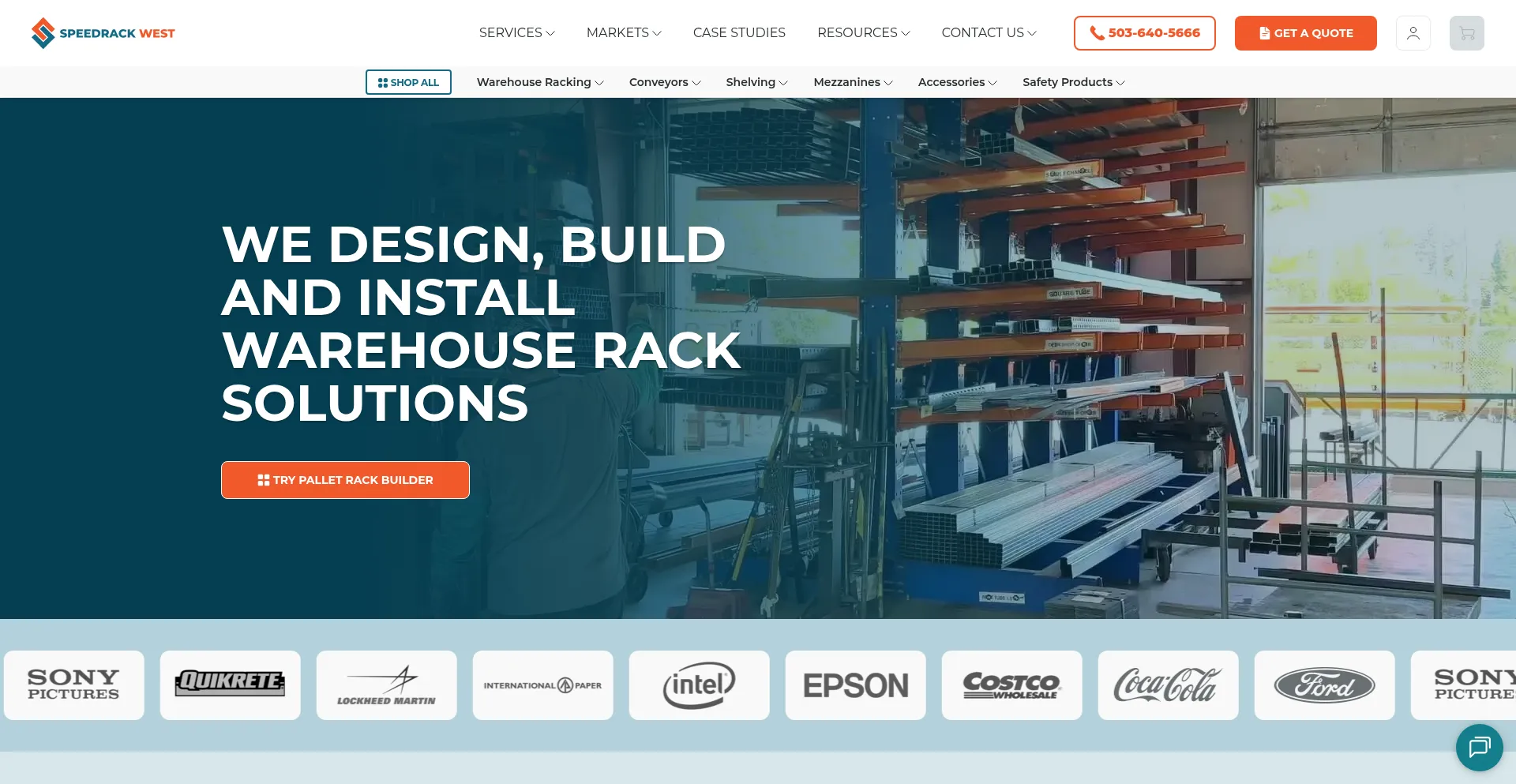Expand the Markets dropdown menu
Viewport: 1516px width, 784px height.
[x=623, y=33]
